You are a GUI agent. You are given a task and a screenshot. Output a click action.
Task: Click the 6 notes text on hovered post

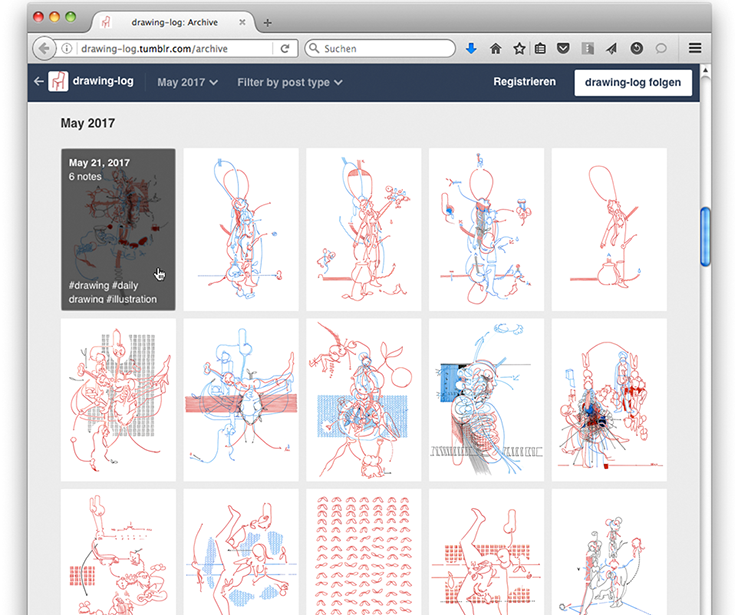pyautogui.click(x=85, y=176)
